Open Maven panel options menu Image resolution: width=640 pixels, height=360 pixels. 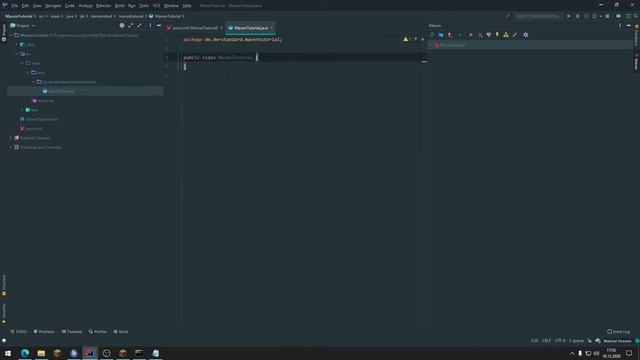(x=620, y=26)
